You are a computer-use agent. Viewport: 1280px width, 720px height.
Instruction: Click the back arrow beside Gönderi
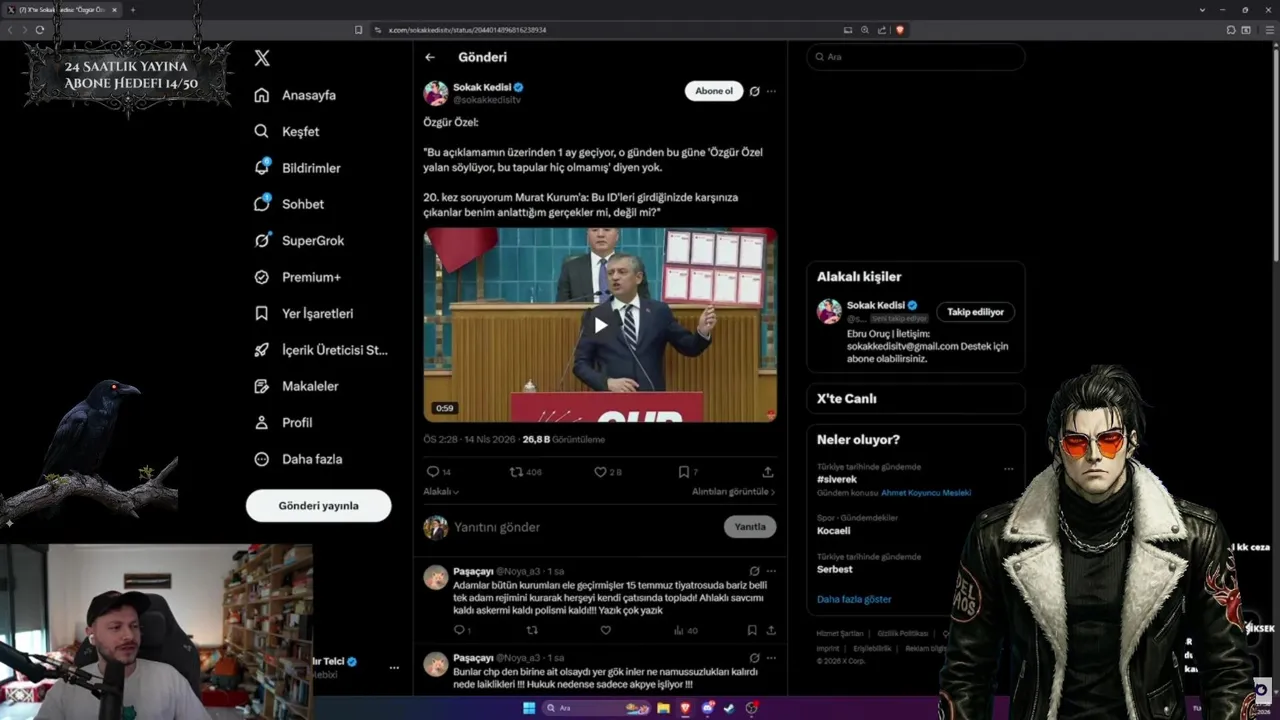tap(430, 58)
